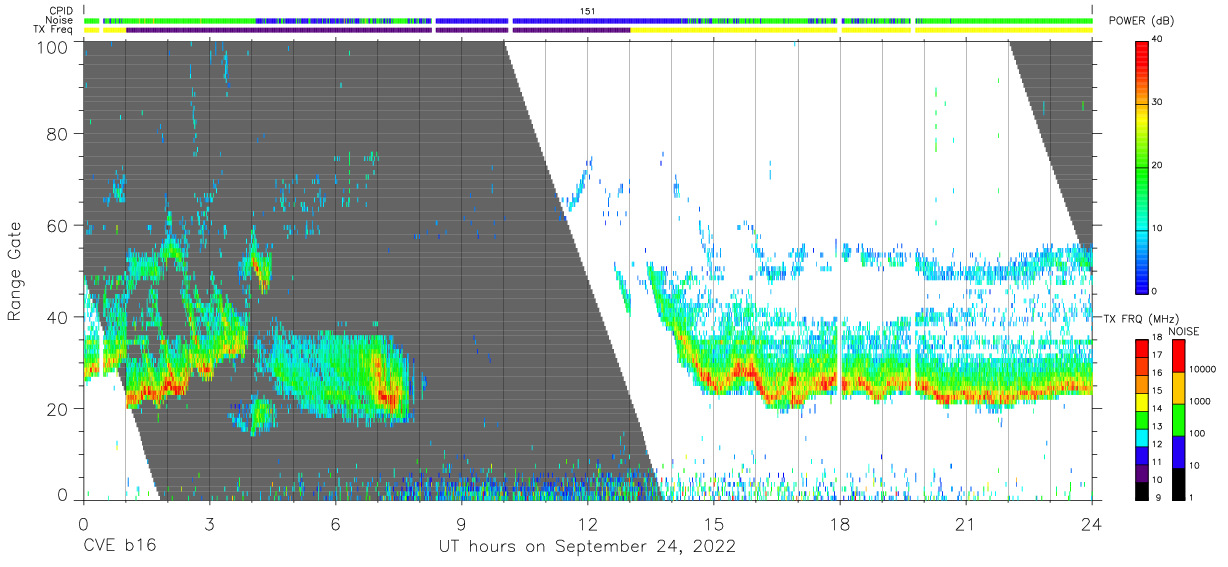This screenshot has width=1228, height=567.
Task: Click the TX Freq strip above the plot
Action: point(587,30)
